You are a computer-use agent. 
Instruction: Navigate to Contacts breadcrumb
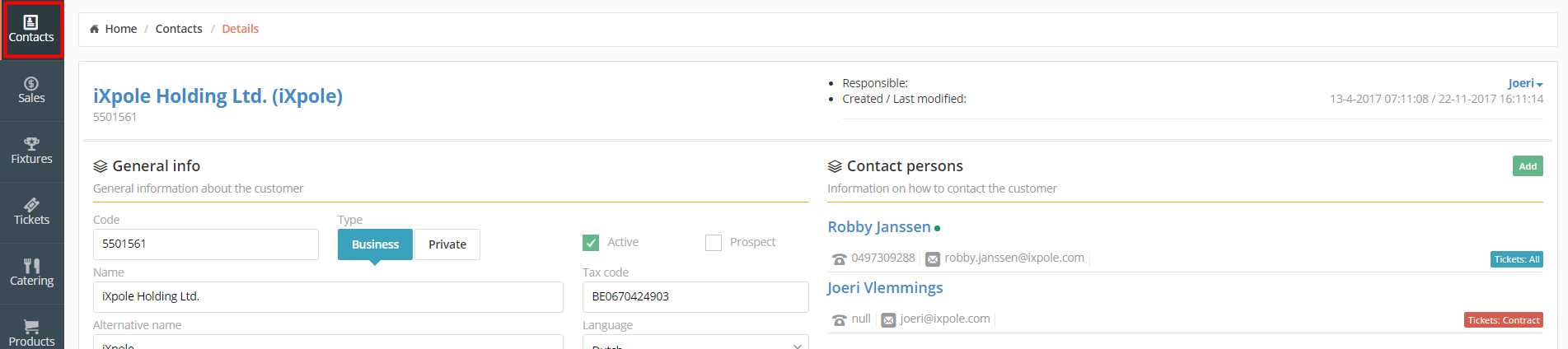click(179, 29)
